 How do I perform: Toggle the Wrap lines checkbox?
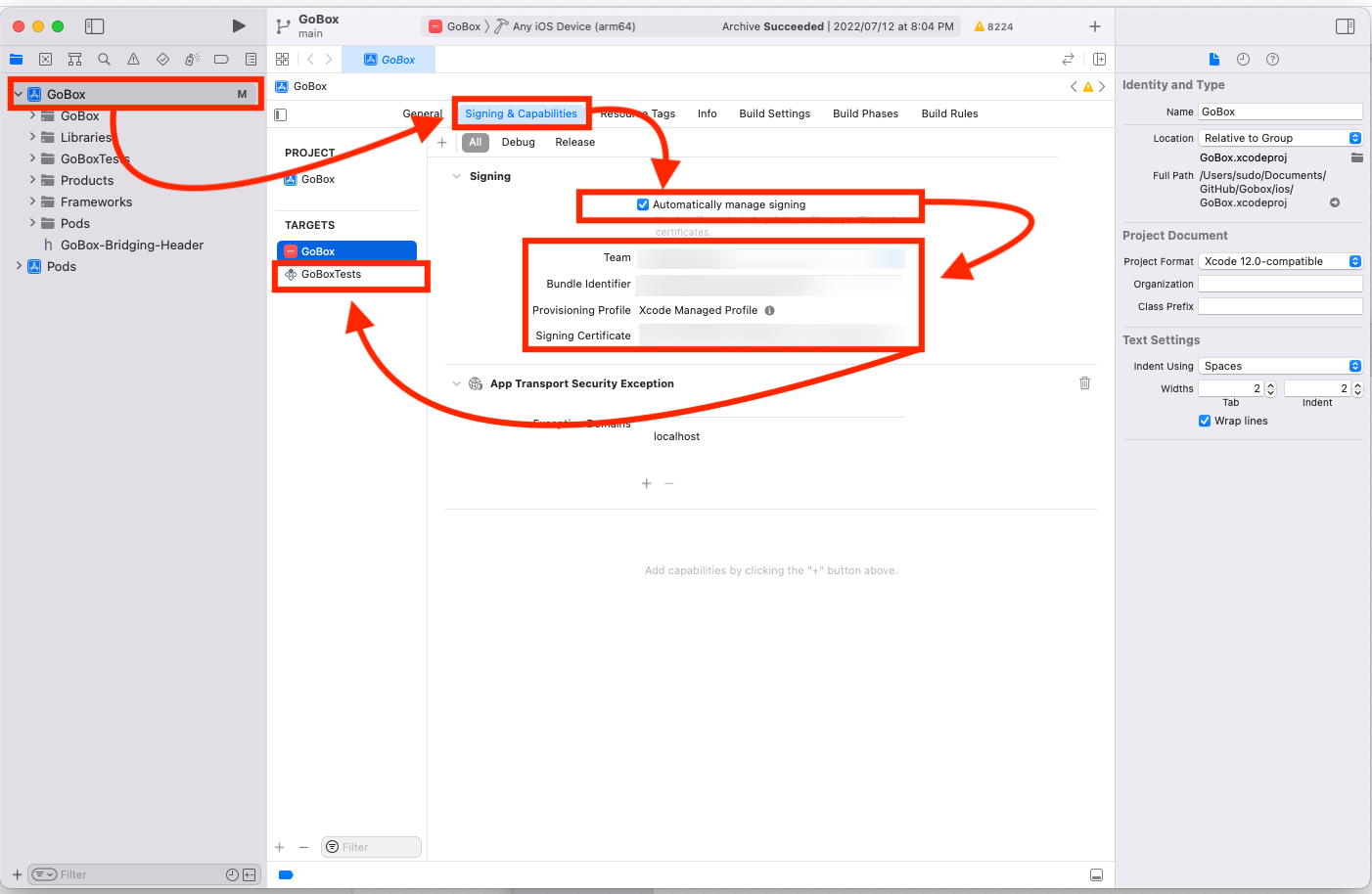(1205, 422)
